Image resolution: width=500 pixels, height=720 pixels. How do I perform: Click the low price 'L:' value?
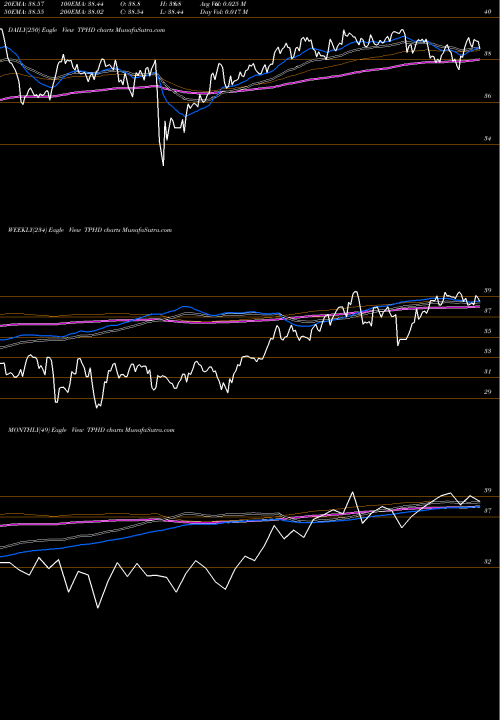pyautogui.click(x=174, y=12)
